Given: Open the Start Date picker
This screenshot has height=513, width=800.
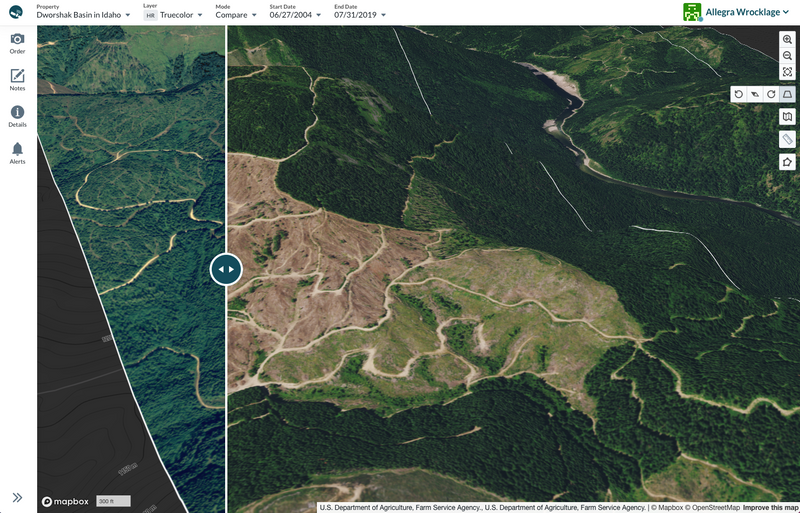Looking at the screenshot, I should point(296,16).
